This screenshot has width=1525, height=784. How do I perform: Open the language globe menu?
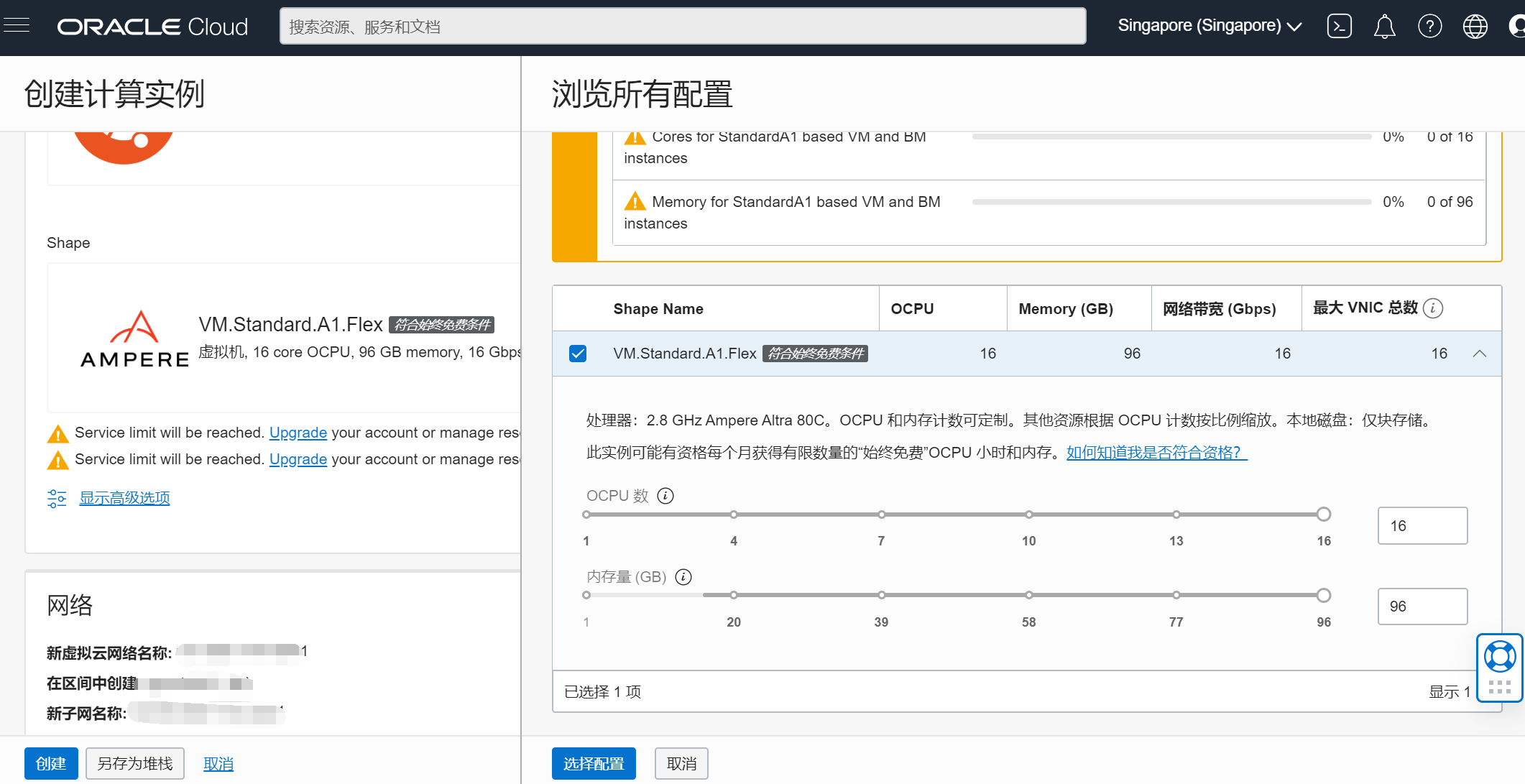(x=1475, y=27)
